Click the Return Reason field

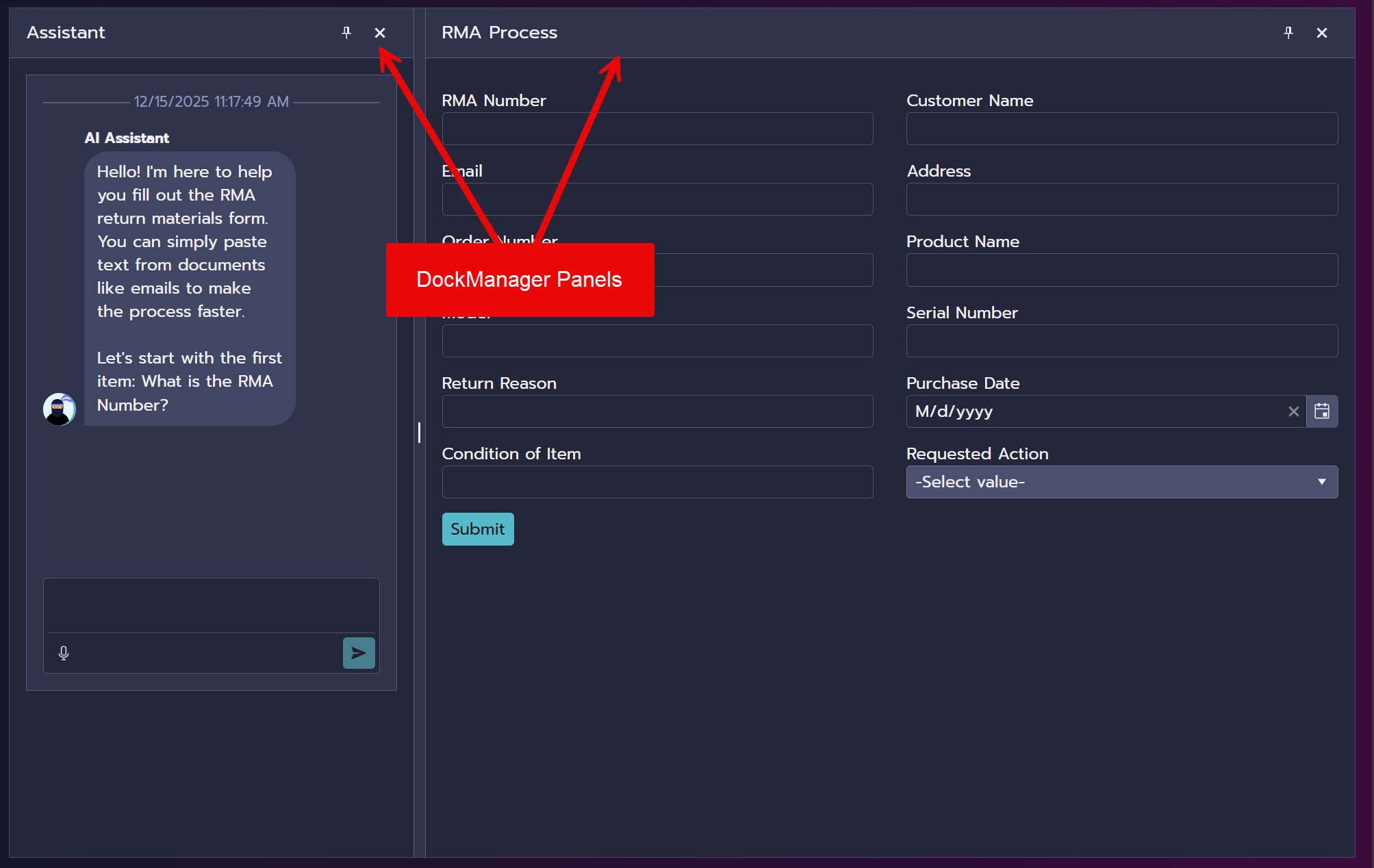pos(657,411)
